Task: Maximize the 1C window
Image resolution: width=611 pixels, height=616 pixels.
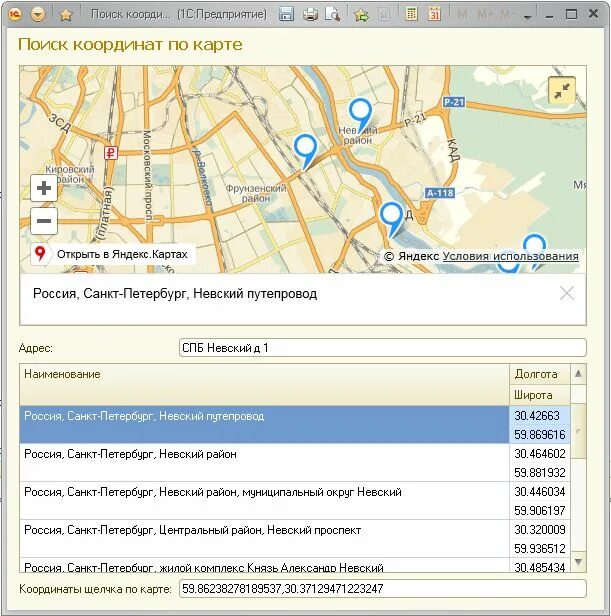Action: (x=571, y=15)
